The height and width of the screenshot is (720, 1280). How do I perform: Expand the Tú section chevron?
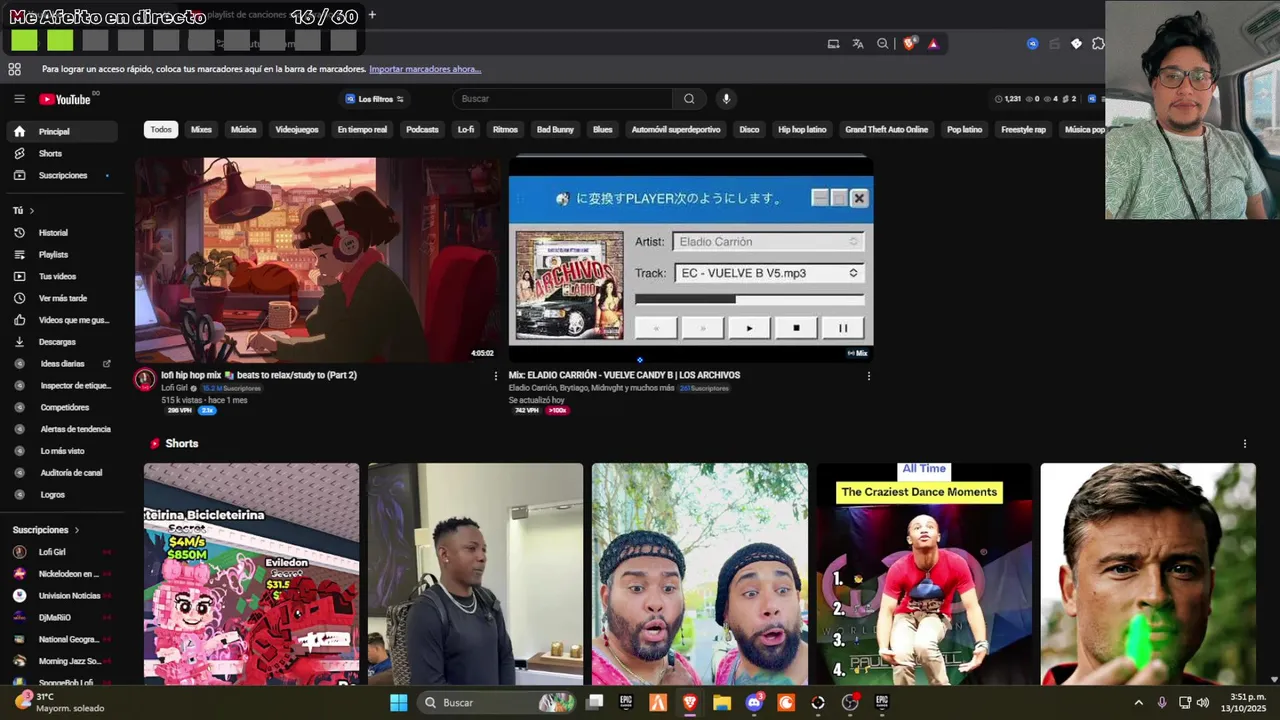click(x=31, y=211)
